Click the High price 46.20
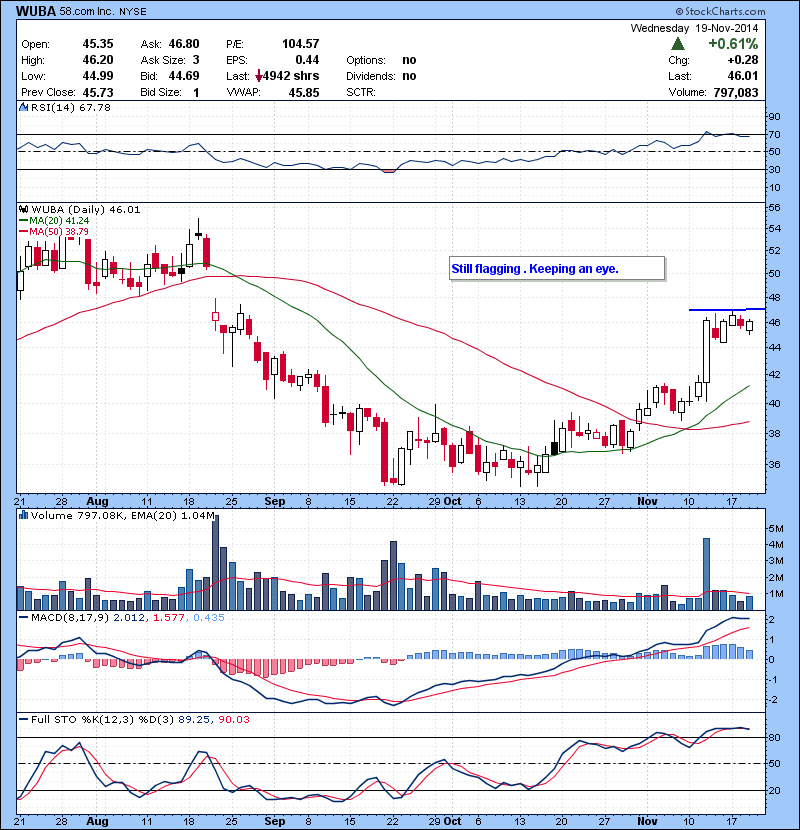Screen dimensions: 800x830 [x=98, y=60]
